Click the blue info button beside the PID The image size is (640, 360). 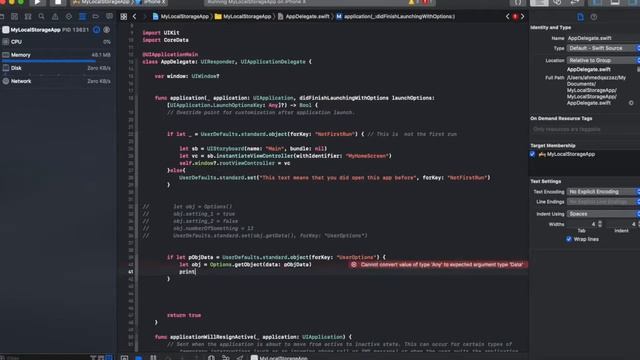(96, 30)
